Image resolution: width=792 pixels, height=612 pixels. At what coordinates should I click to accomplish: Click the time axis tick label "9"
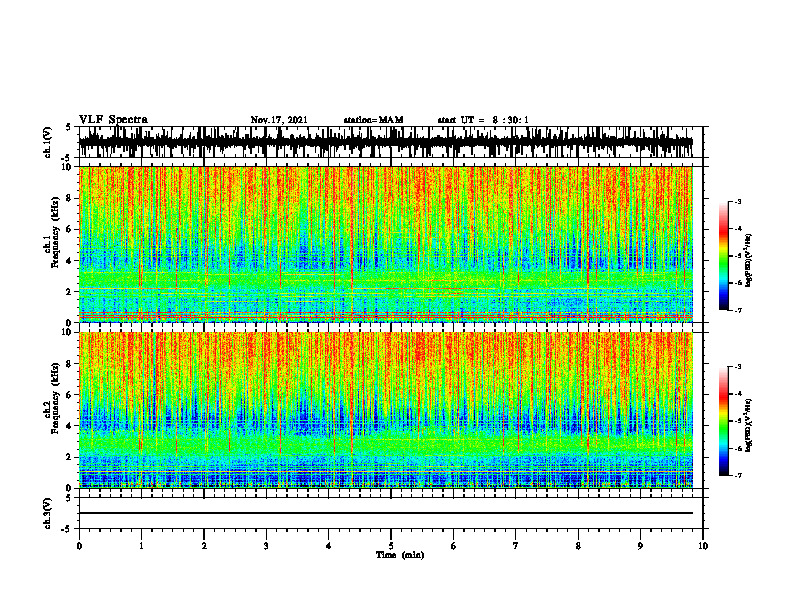click(x=640, y=546)
